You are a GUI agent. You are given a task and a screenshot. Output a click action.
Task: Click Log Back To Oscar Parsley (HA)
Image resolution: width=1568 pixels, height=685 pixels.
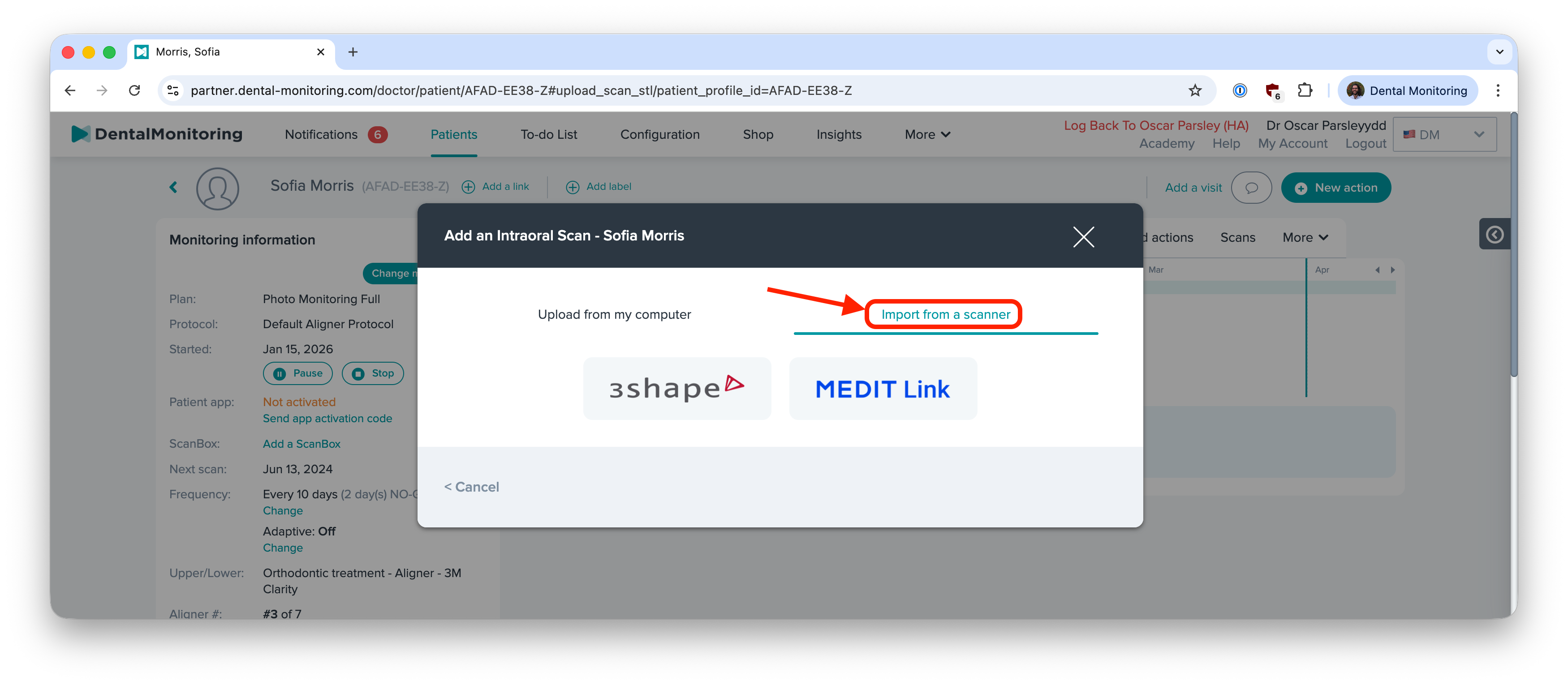point(1156,125)
